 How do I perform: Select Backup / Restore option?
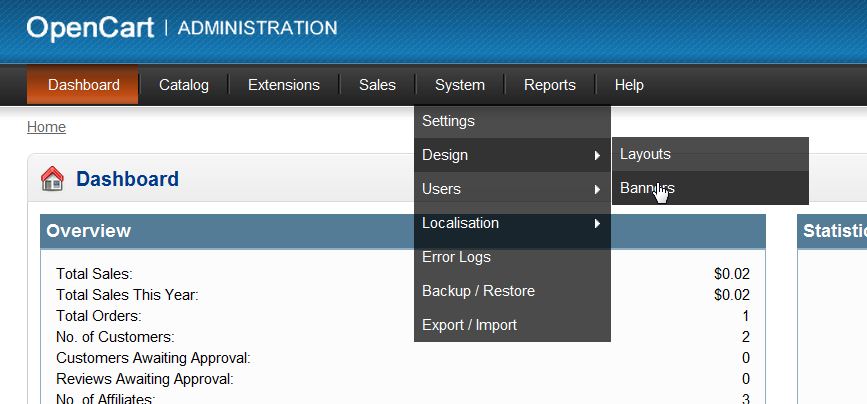(x=478, y=291)
